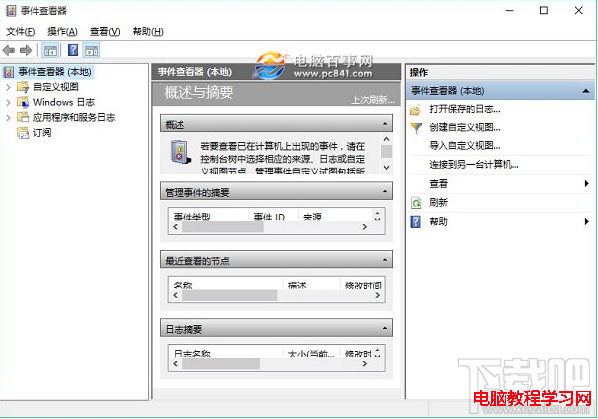Select 应用程序和服务日志 tree item
The image size is (598, 419).
point(74,117)
